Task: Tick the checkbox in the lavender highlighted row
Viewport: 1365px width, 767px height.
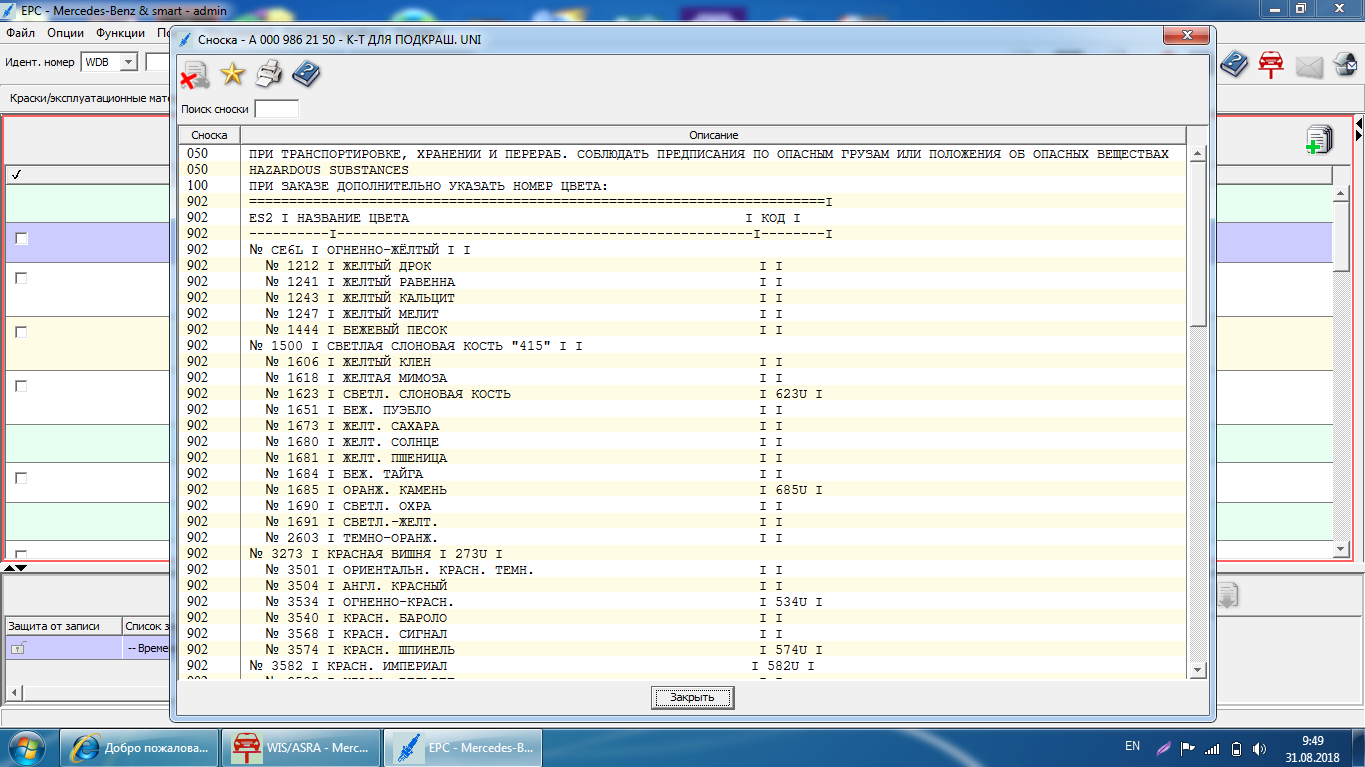Action: [21, 238]
